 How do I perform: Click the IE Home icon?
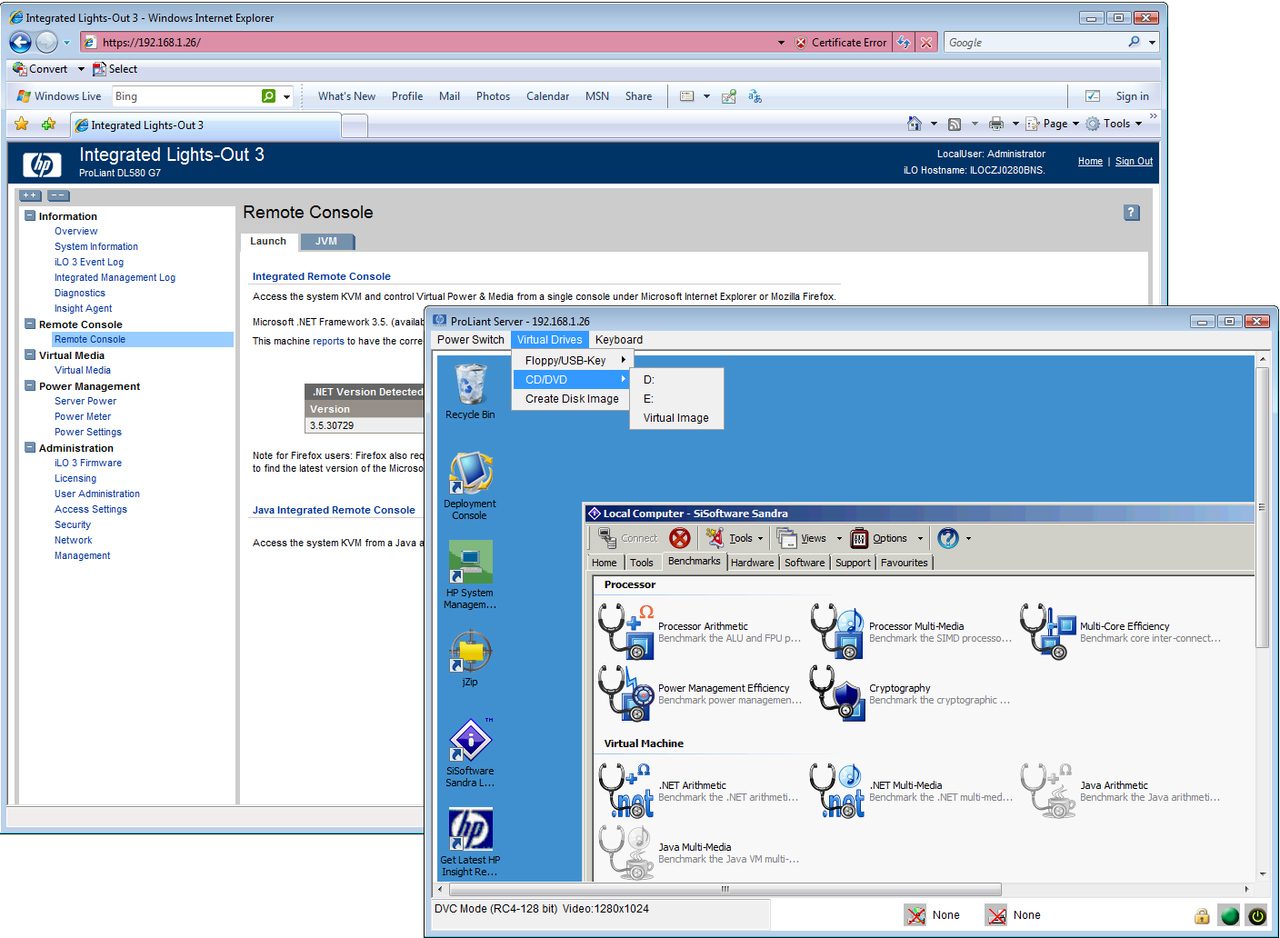pyautogui.click(x=914, y=124)
